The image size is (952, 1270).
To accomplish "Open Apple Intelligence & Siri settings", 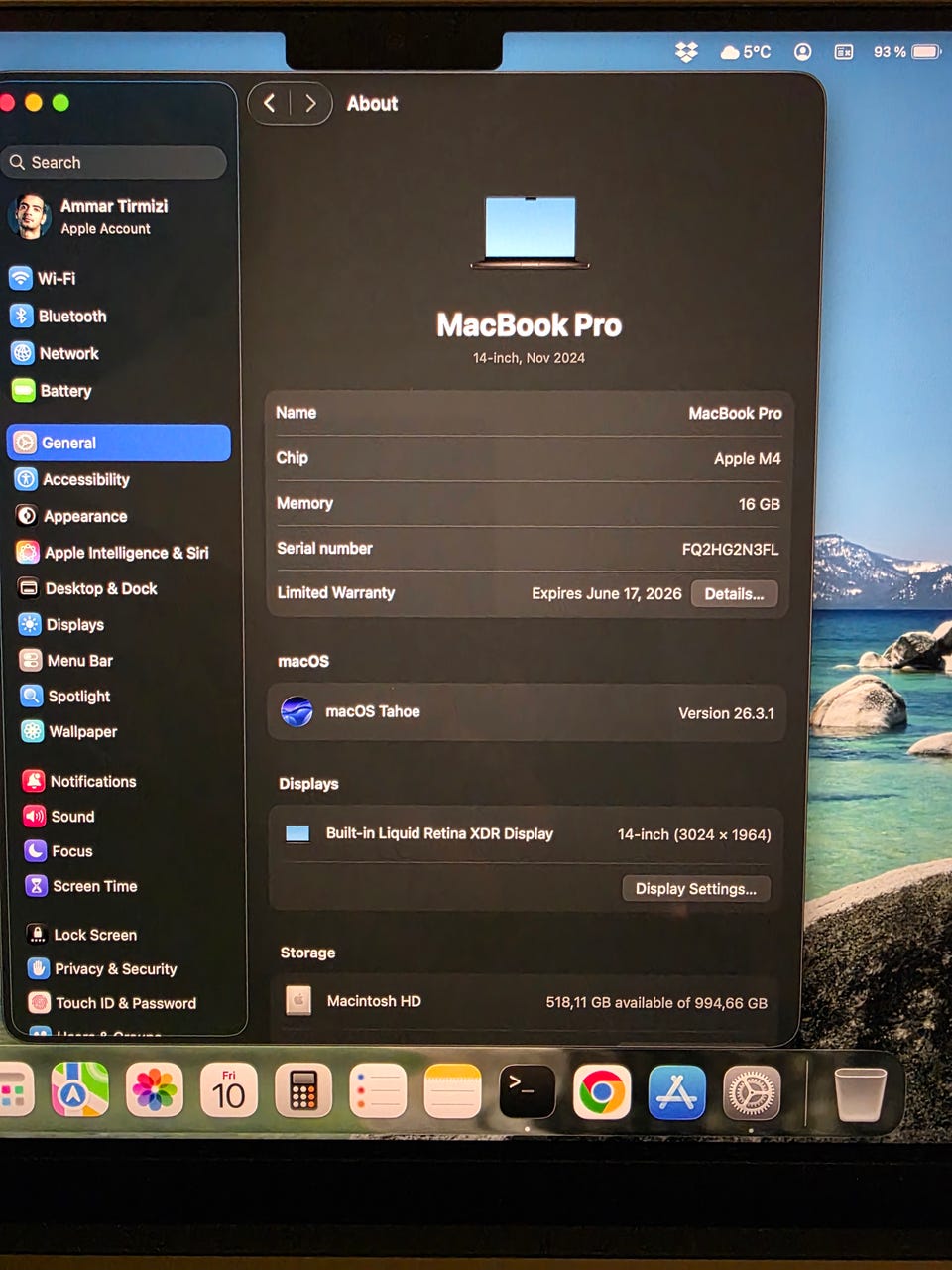I will [x=113, y=553].
